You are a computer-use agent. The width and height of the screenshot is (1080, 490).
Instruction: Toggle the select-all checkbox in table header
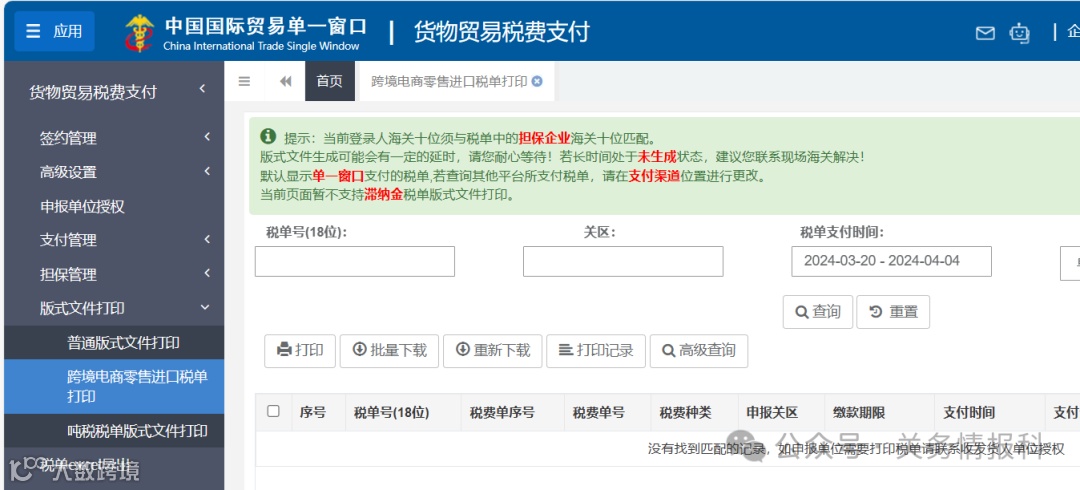point(273,411)
